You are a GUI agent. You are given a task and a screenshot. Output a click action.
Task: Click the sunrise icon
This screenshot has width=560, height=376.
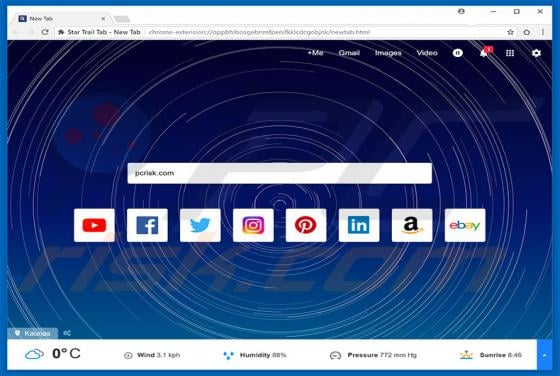(x=466, y=355)
